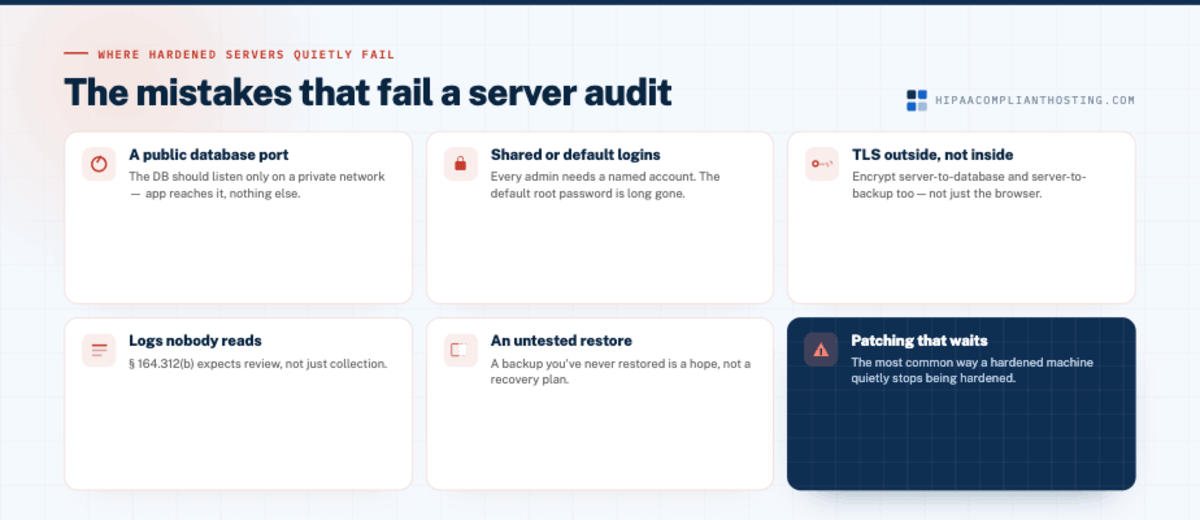Click the 'Where hardened servers quietly fail' tagline
The image size is (1200, 520).
click(246, 55)
